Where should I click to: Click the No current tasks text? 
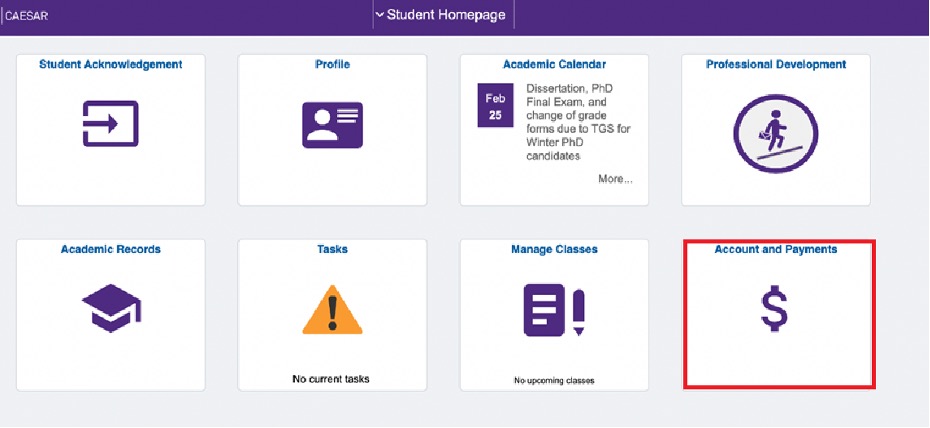[x=331, y=378]
